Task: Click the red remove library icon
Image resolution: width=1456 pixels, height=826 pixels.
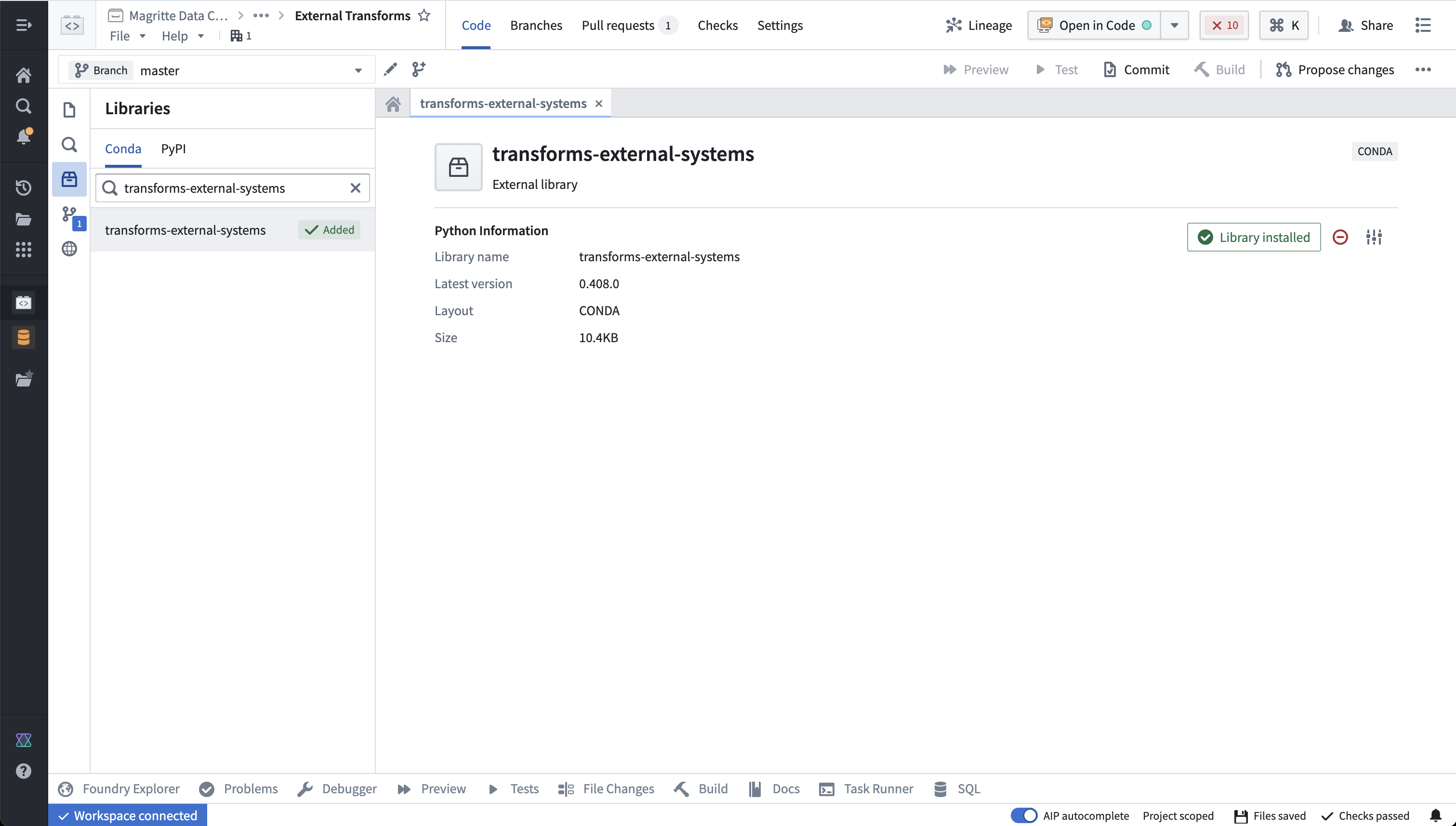Action: click(x=1340, y=237)
